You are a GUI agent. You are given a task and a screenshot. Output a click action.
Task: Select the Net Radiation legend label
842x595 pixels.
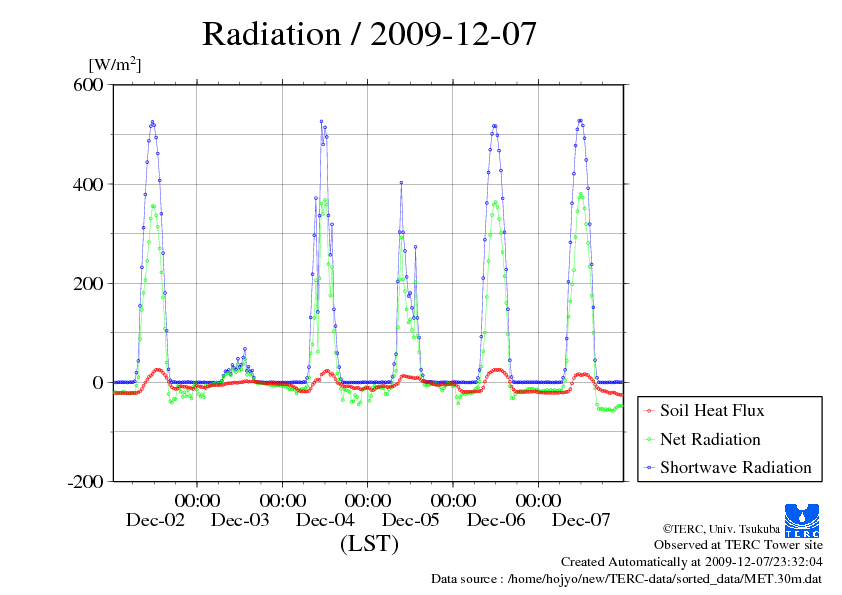[x=710, y=439]
